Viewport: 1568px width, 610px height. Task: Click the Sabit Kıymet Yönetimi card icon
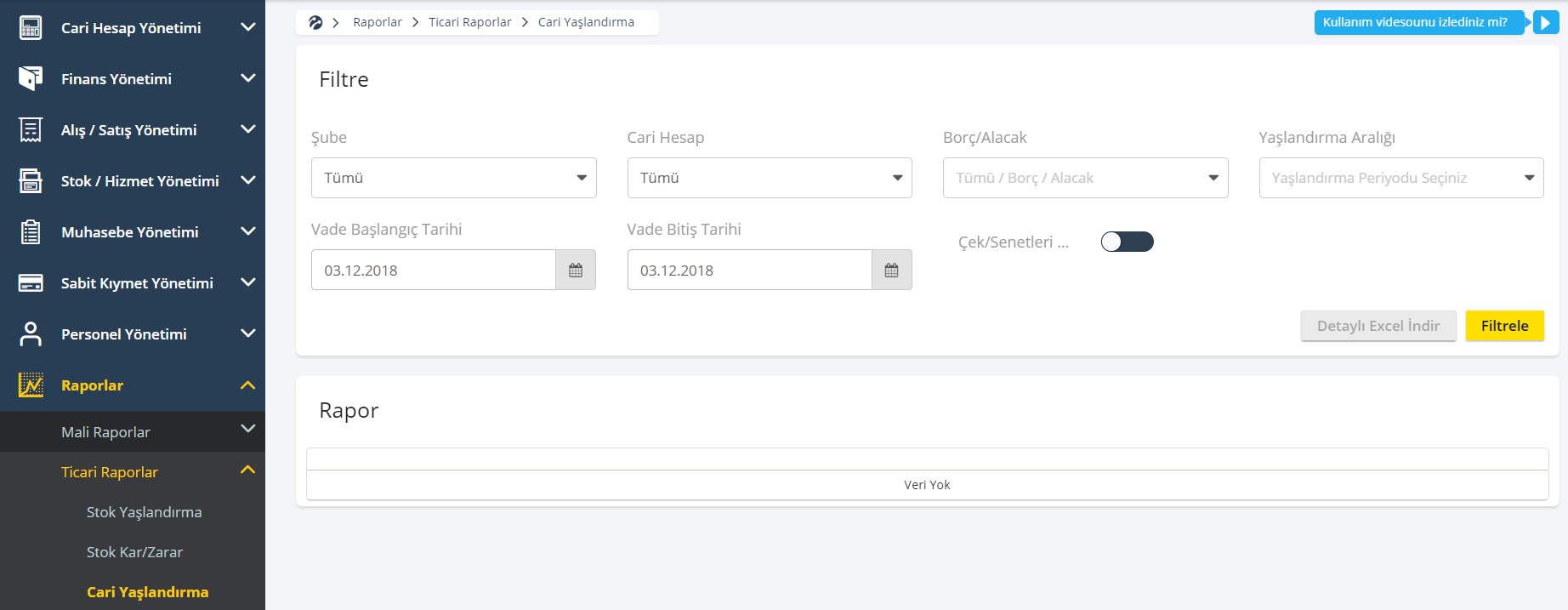(31, 282)
